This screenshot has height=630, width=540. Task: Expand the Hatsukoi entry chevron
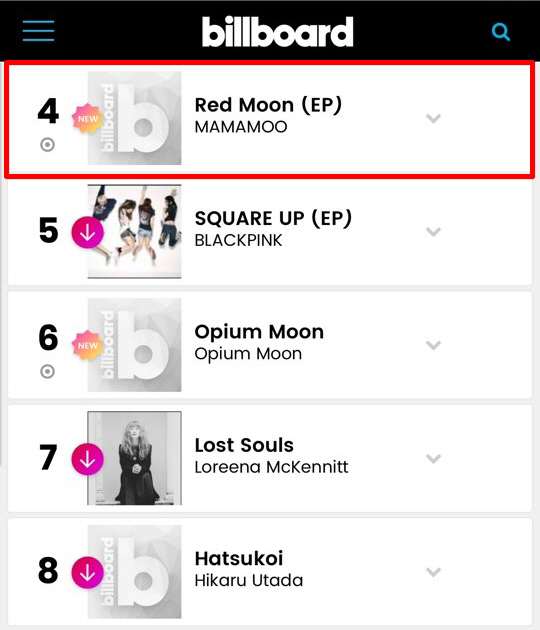coord(434,572)
